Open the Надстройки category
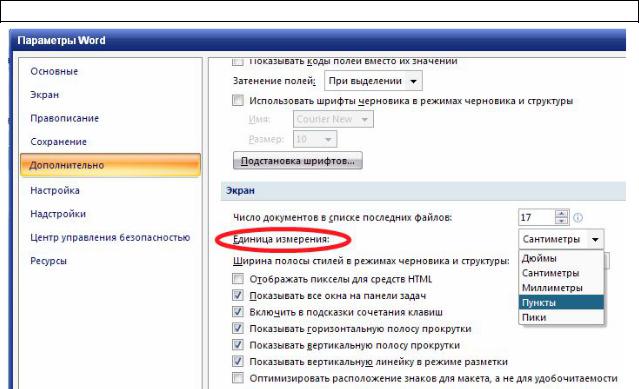 coord(58,214)
